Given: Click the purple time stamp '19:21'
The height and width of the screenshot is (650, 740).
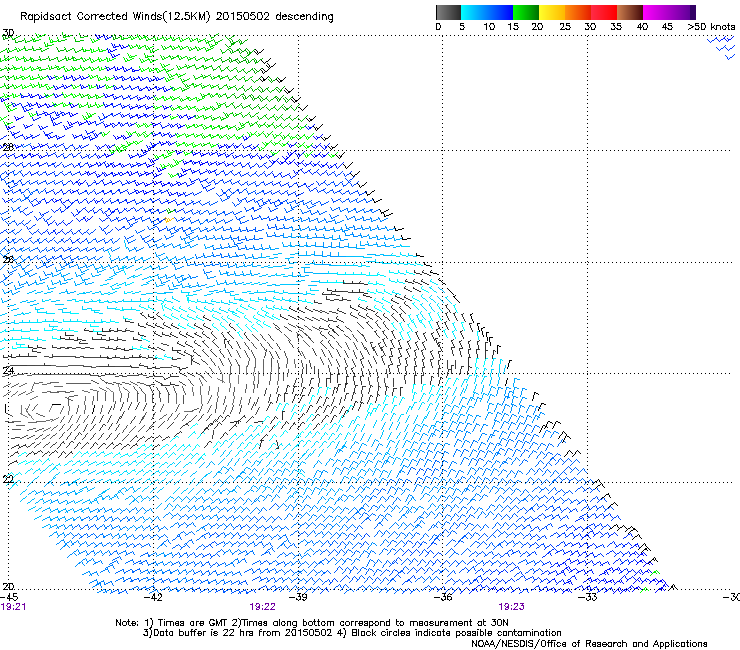Looking at the screenshot, I should tap(13, 607).
